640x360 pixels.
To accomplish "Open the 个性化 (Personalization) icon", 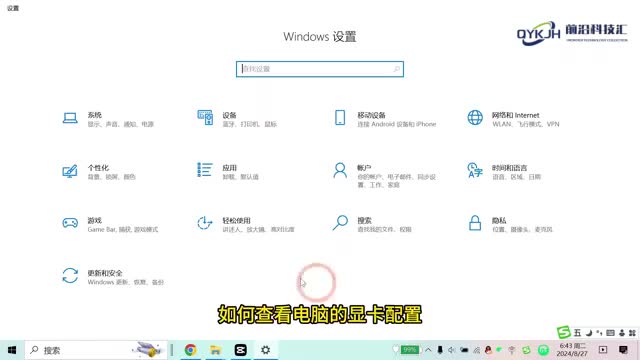I will tap(70, 171).
